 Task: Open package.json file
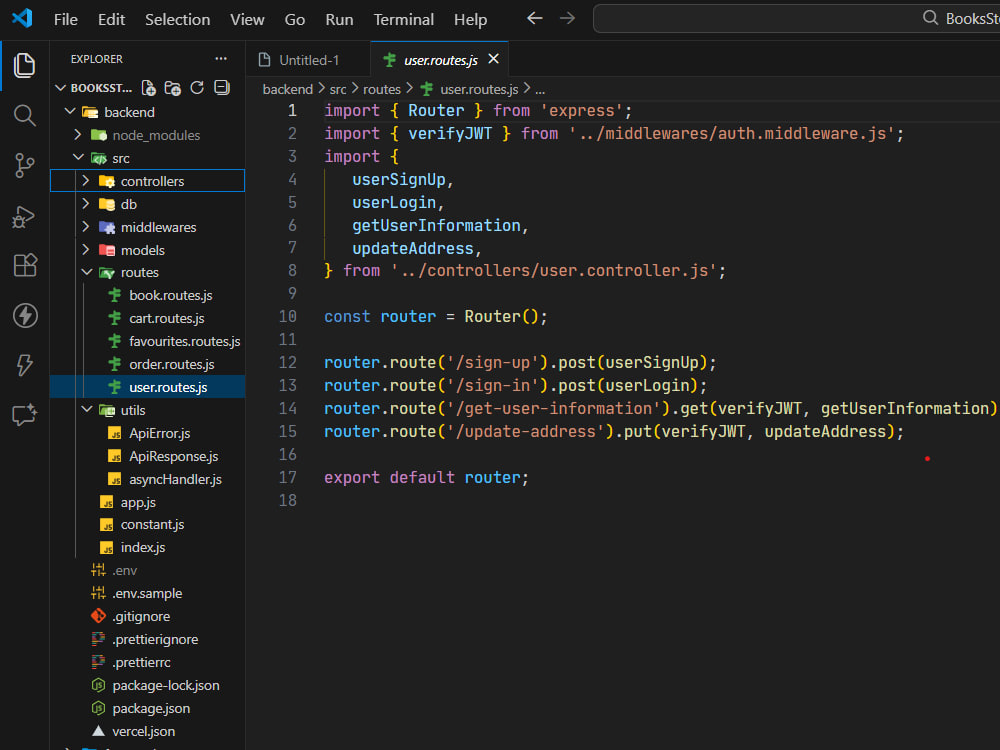pyautogui.click(x=147, y=708)
